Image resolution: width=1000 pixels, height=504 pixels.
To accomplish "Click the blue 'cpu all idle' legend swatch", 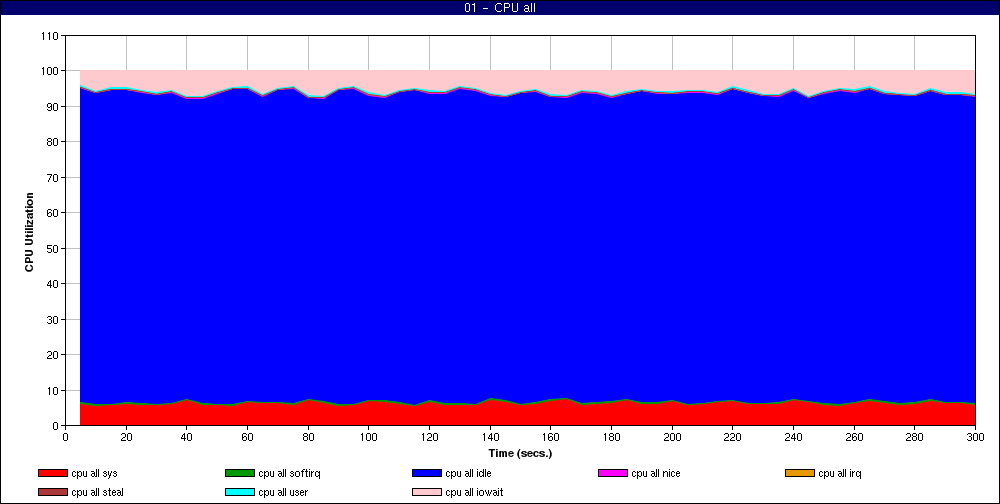I will (427, 473).
